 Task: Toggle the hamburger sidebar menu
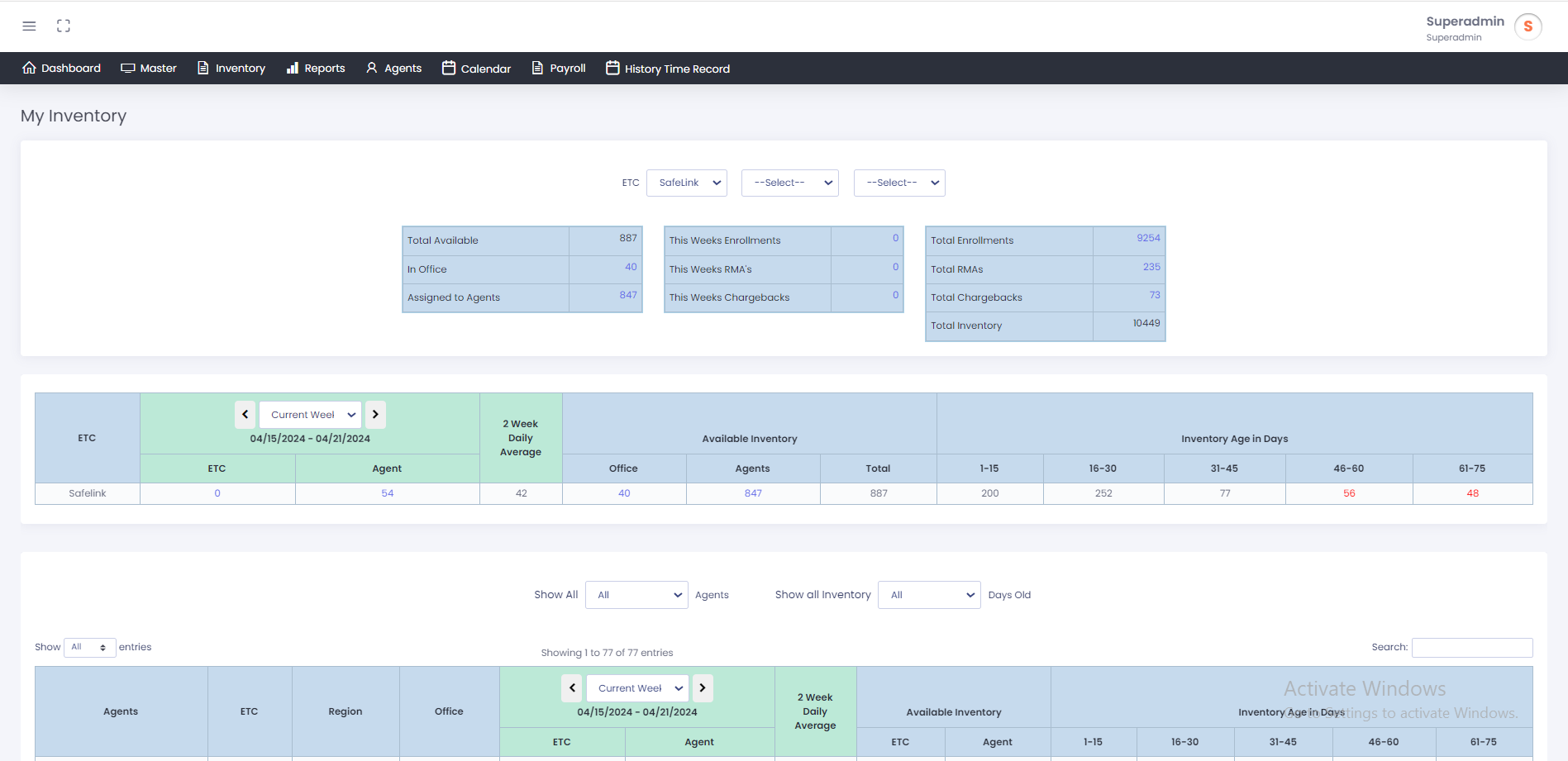pos(29,26)
